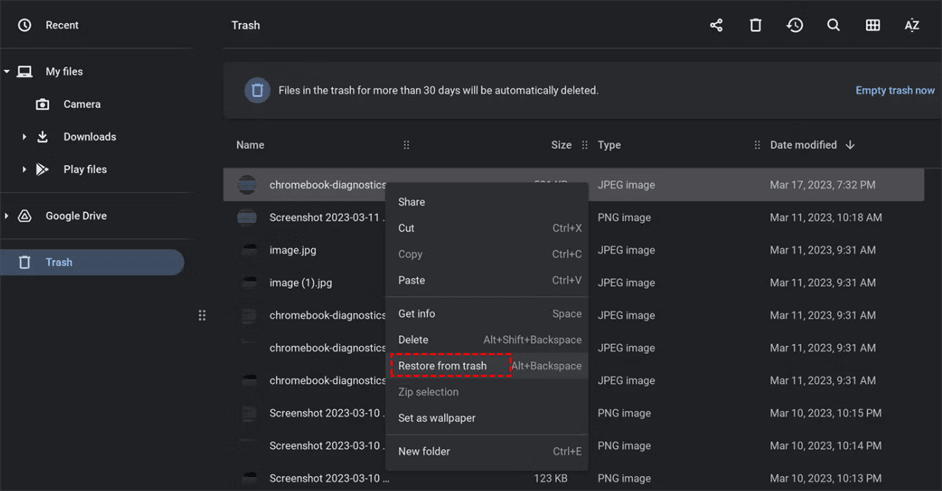Screen dimensions: 942x491
Task: Click Delete in the context menu
Action: (x=413, y=340)
